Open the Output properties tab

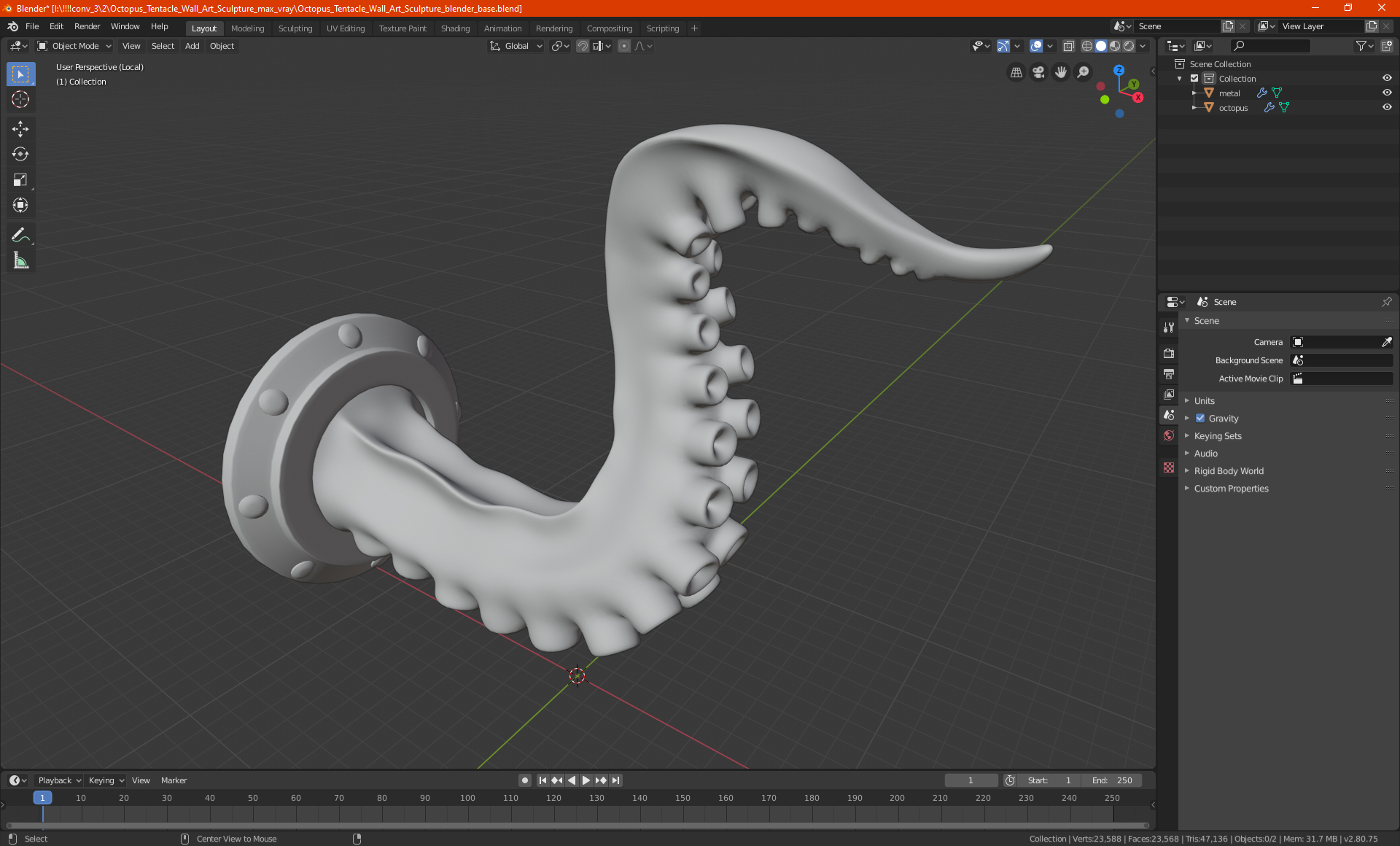coord(1169,373)
